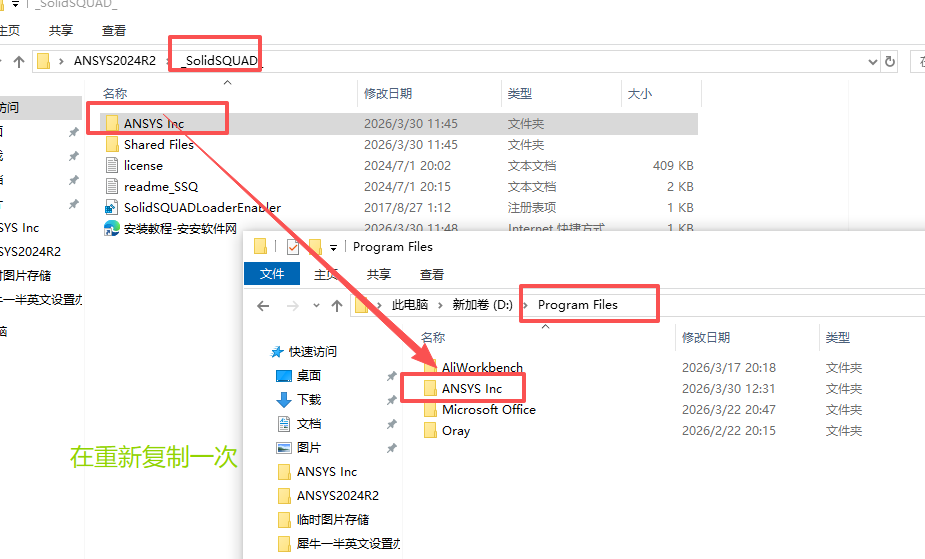Go back in the Program Files window

pyautogui.click(x=263, y=305)
